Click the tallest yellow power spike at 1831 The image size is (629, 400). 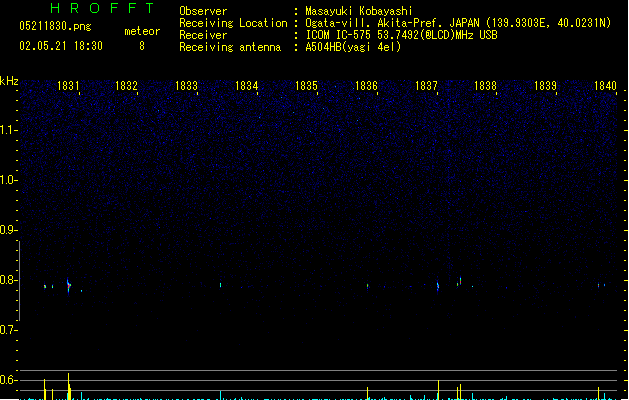(x=69, y=386)
